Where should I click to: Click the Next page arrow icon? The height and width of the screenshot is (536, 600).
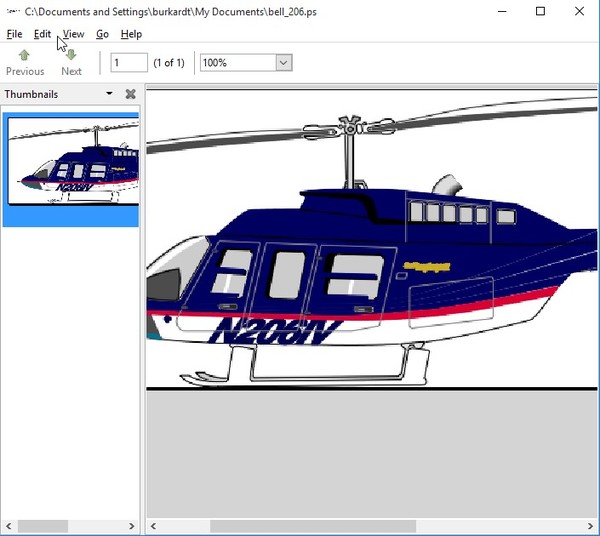71,55
